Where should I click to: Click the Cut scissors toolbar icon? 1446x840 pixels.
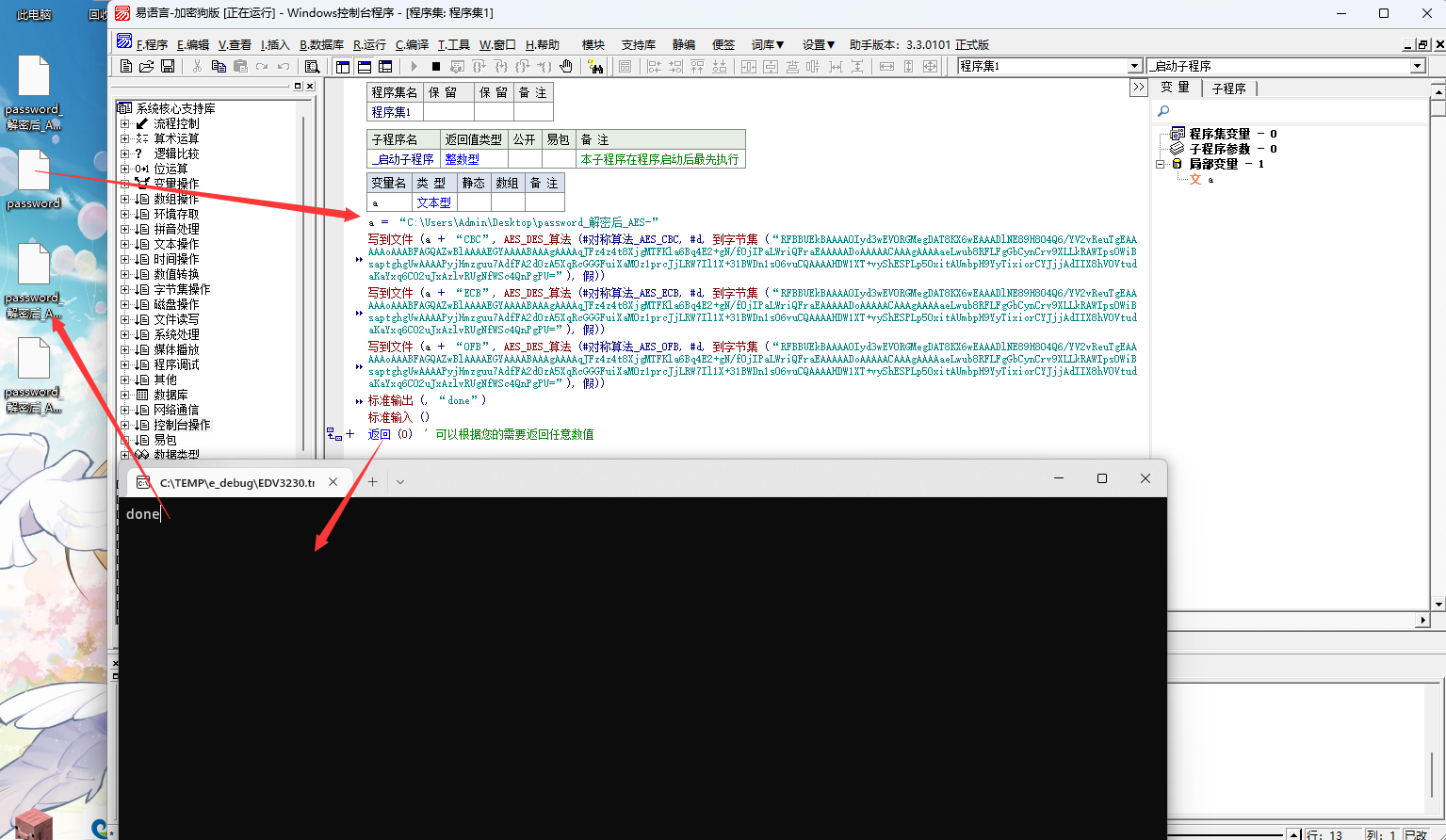coord(197,66)
